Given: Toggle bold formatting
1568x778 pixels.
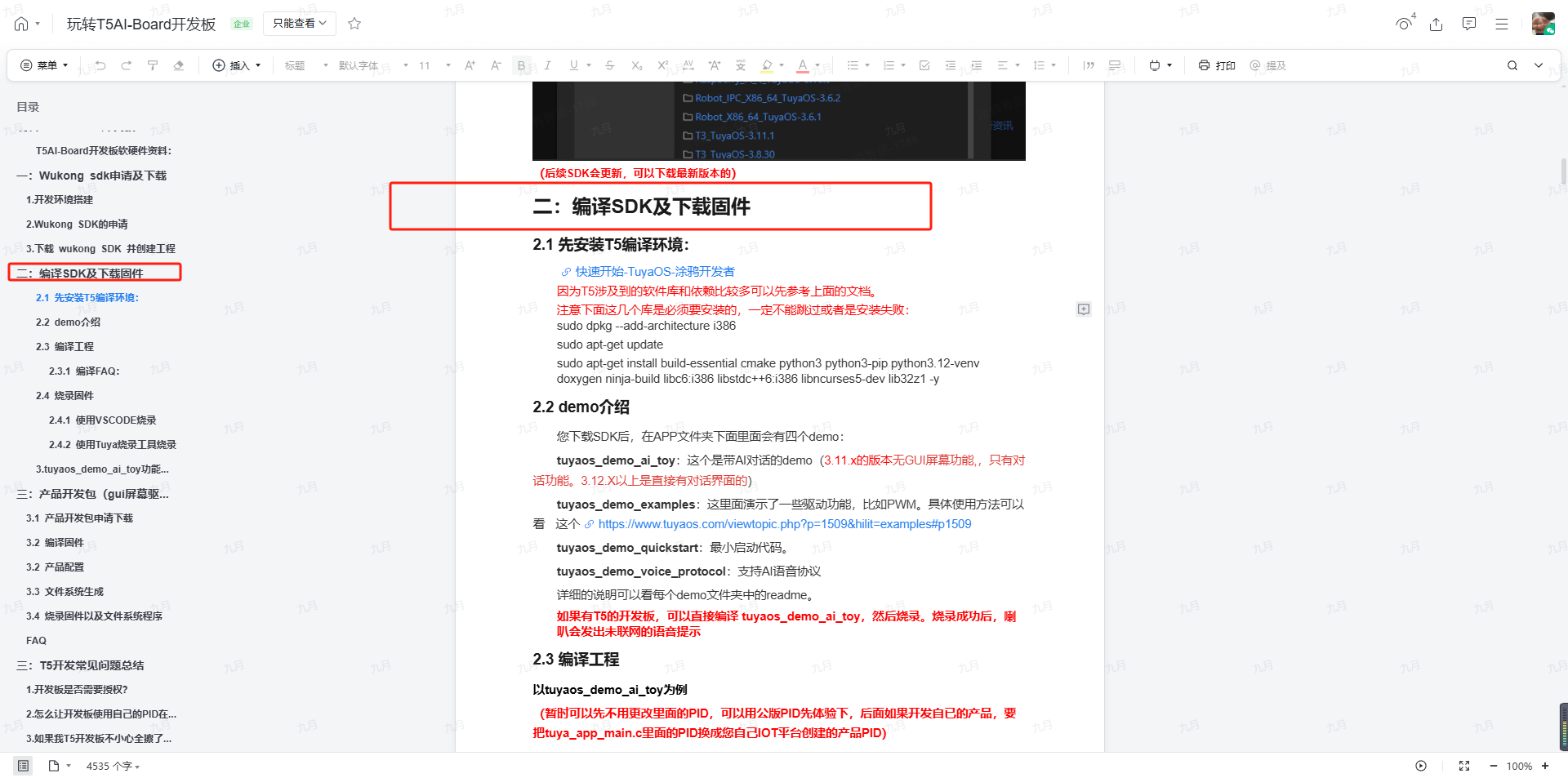Looking at the screenshot, I should 522,65.
